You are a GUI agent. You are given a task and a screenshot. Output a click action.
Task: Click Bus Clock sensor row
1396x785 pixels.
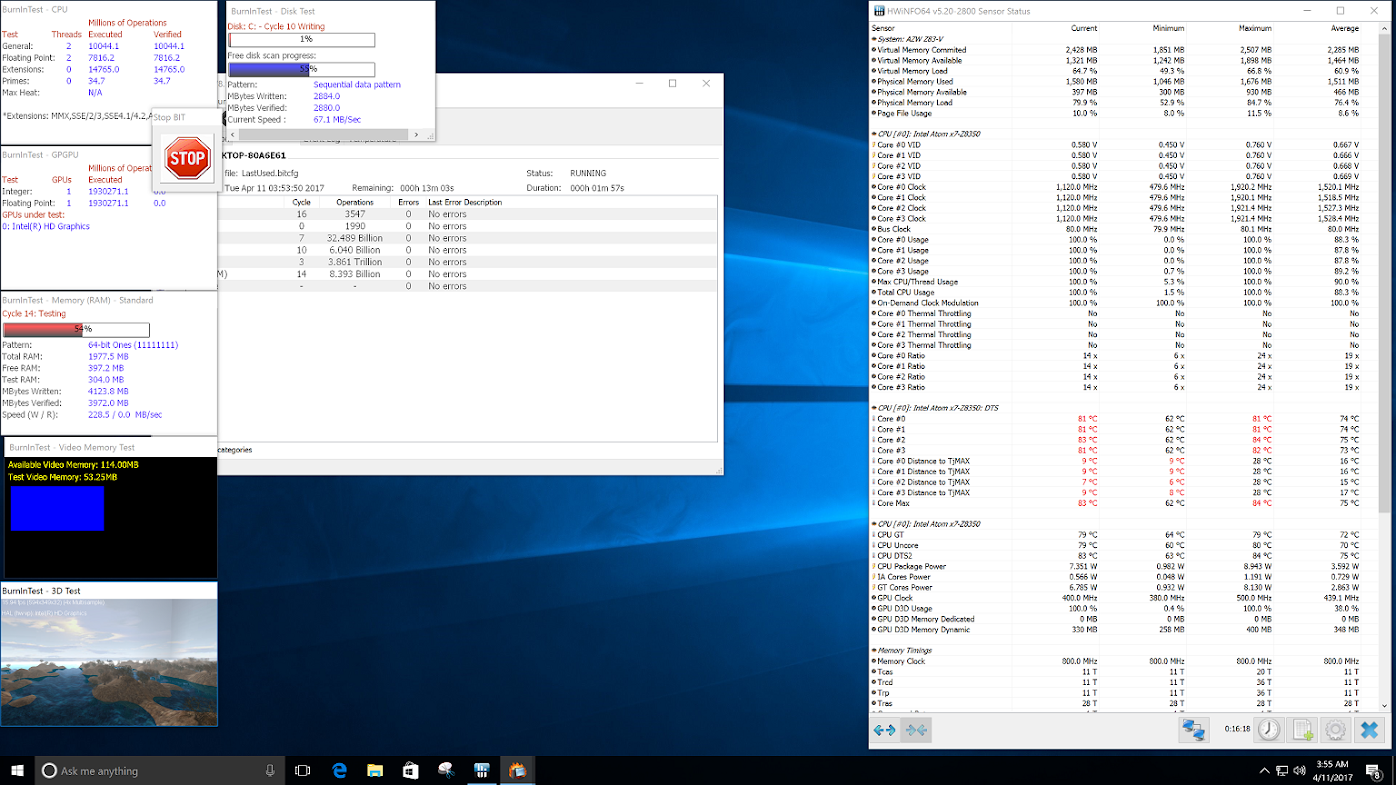point(1115,229)
